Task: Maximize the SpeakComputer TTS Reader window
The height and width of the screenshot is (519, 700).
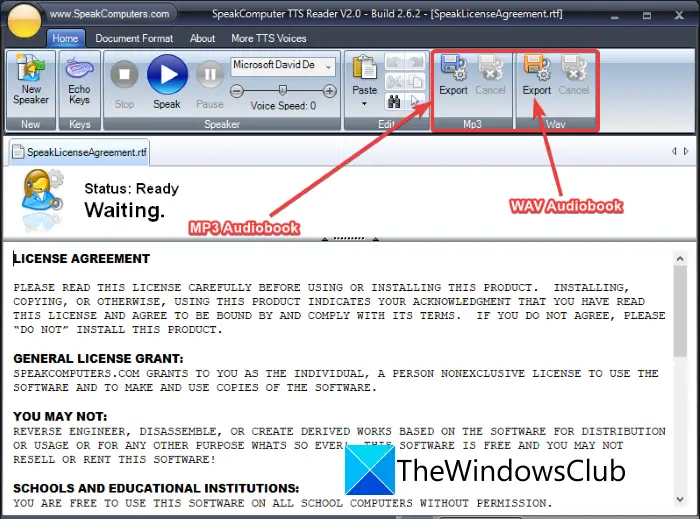Action: [x=647, y=15]
